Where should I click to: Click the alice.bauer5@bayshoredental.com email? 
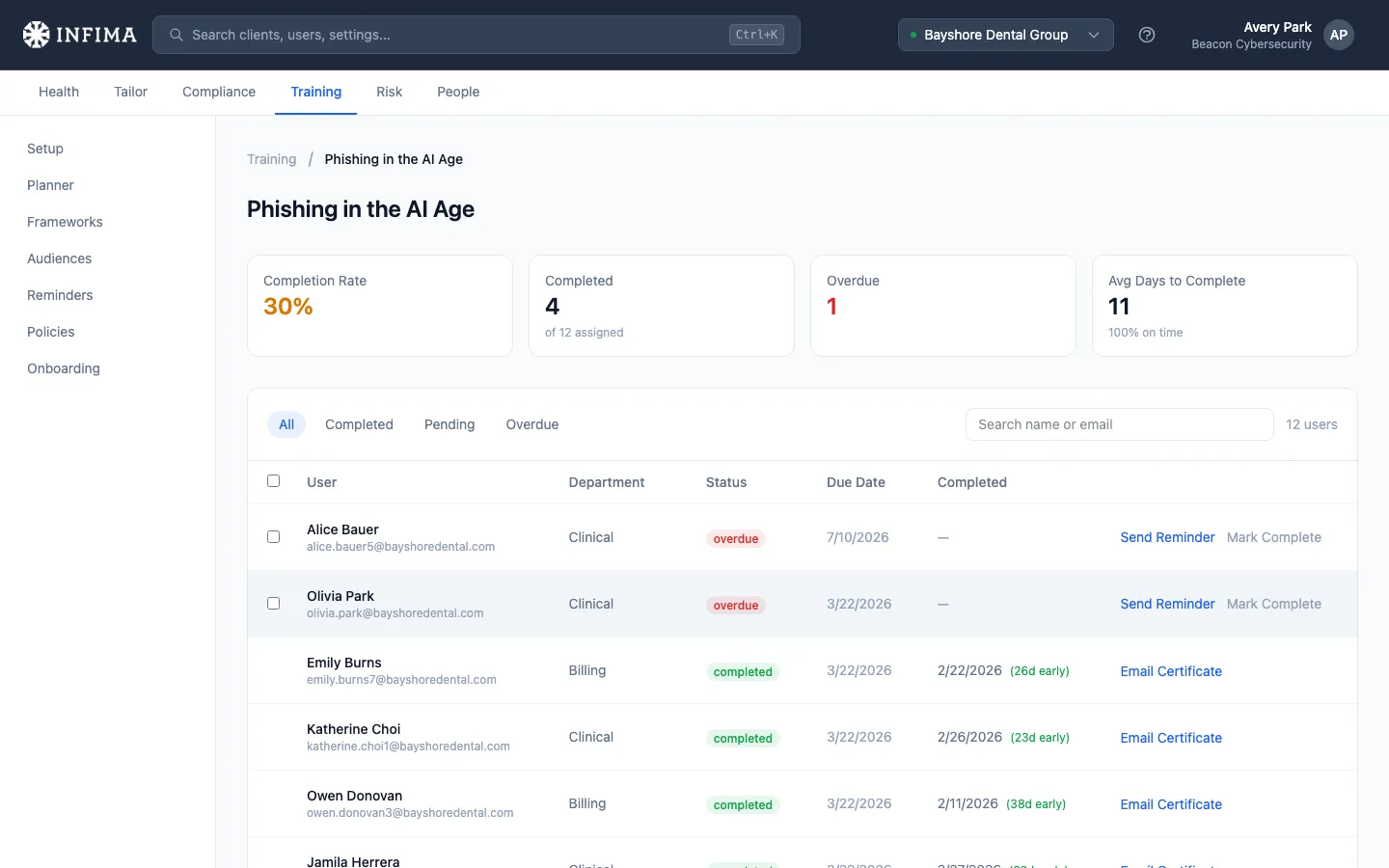(400, 547)
